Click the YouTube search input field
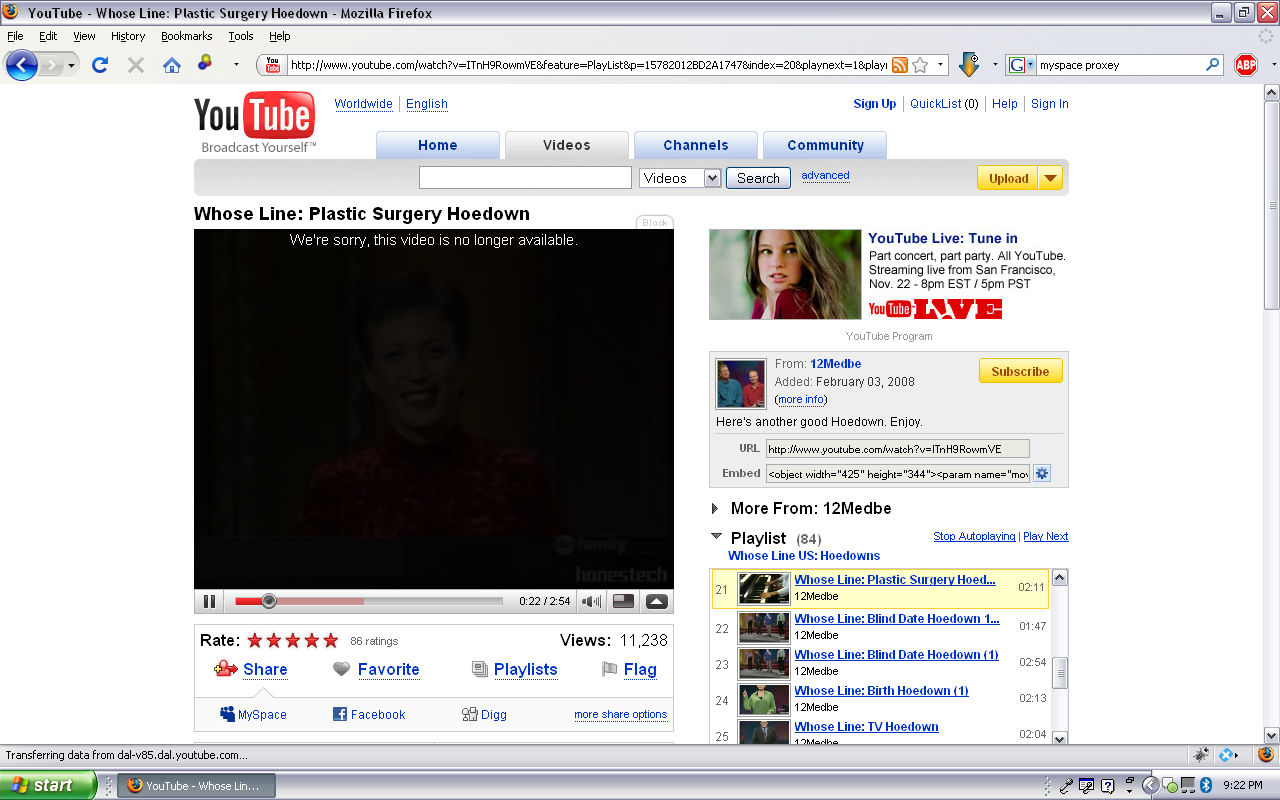Image resolution: width=1280 pixels, height=800 pixels. 525,178
